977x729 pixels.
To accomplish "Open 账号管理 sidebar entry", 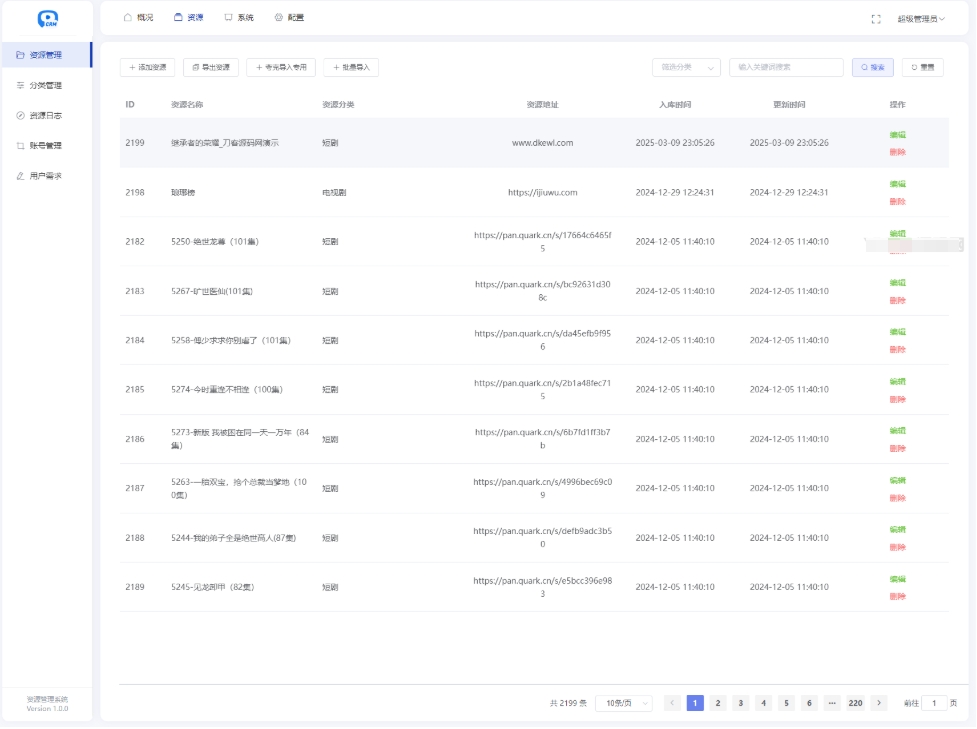I will tap(46, 145).
